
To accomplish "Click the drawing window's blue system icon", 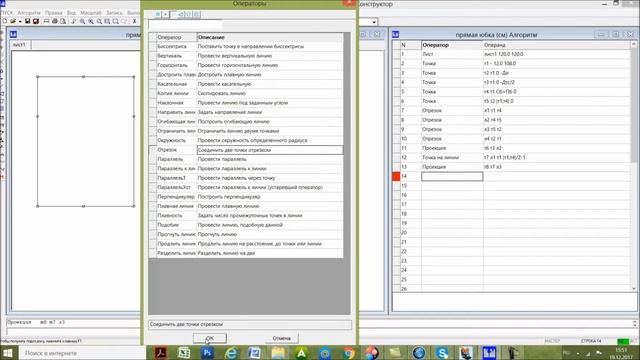I will pos(13,34).
